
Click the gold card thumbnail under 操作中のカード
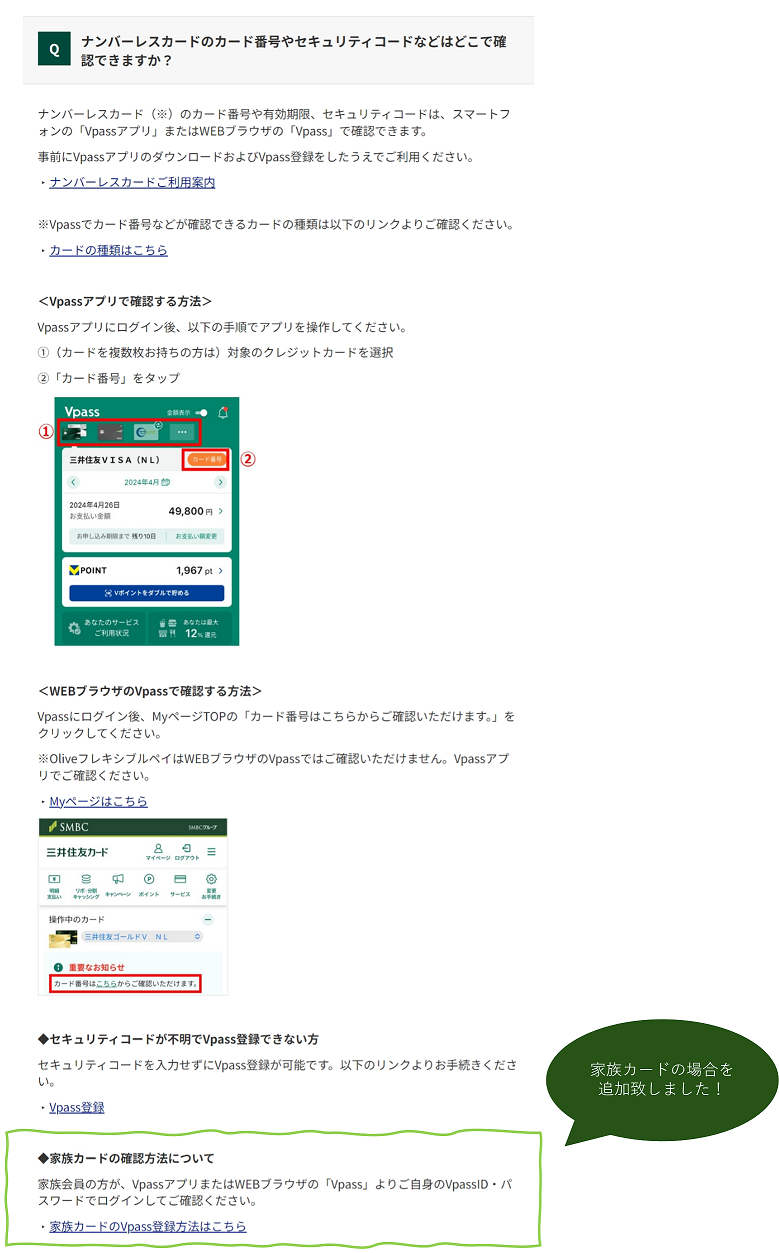tap(63, 939)
